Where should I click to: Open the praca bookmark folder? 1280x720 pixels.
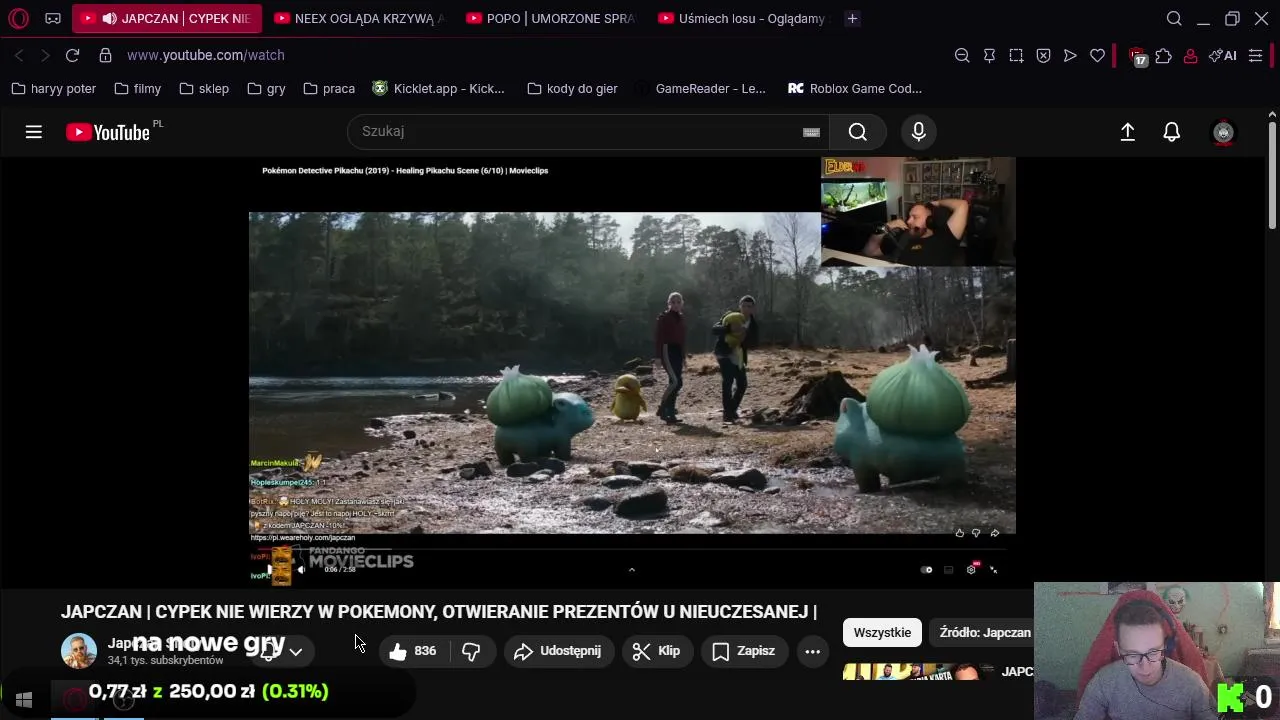point(328,88)
